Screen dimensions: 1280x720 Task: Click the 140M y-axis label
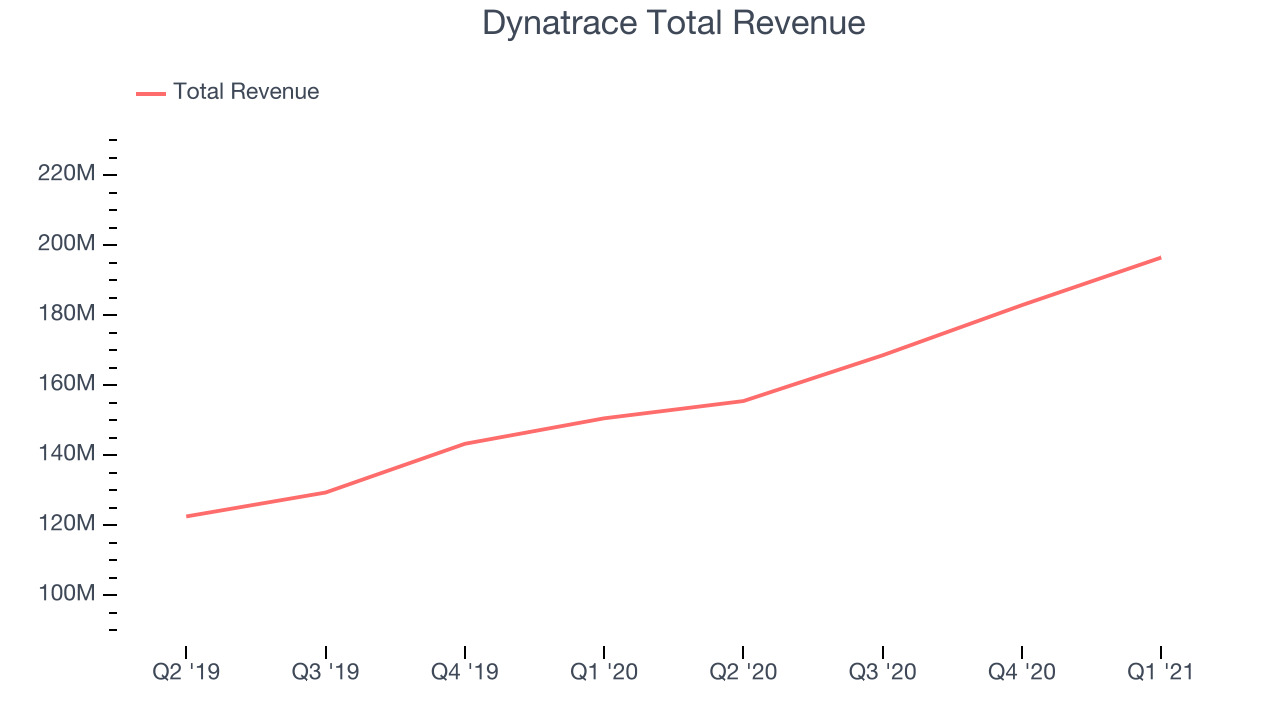pos(67,454)
